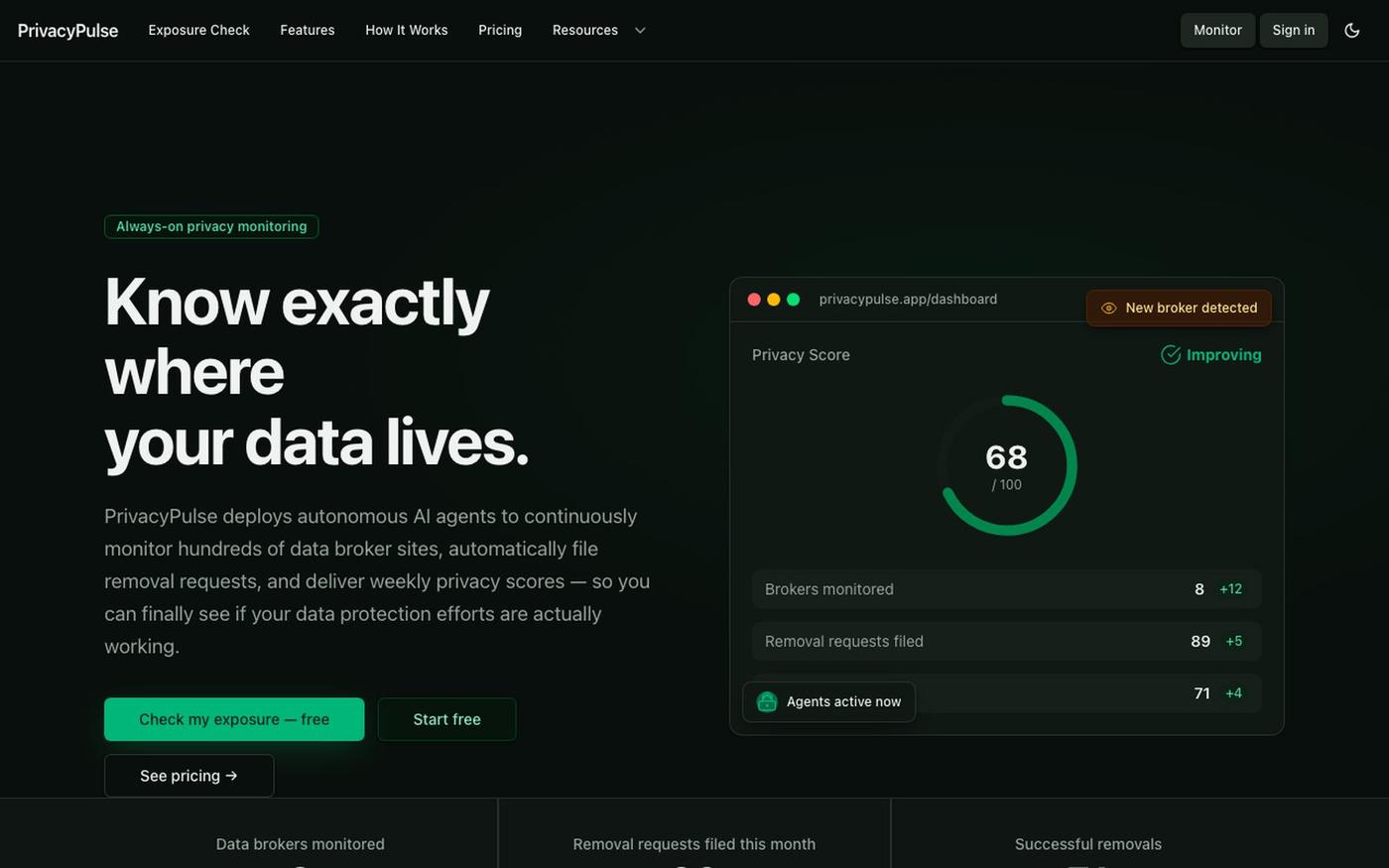The width and height of the screenshot is (1389, 868).
Task: Click Successful removals stat label
Action: (1087, 844)
